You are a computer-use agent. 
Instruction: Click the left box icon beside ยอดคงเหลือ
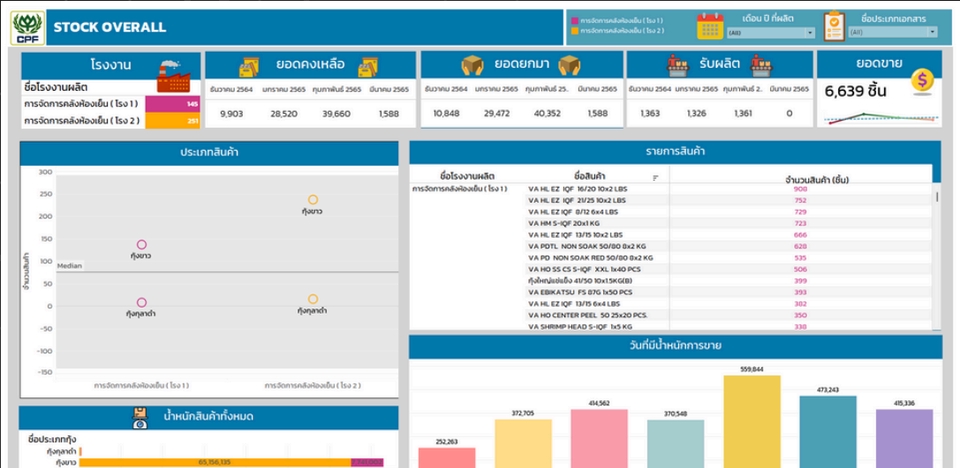click(249, 65)
